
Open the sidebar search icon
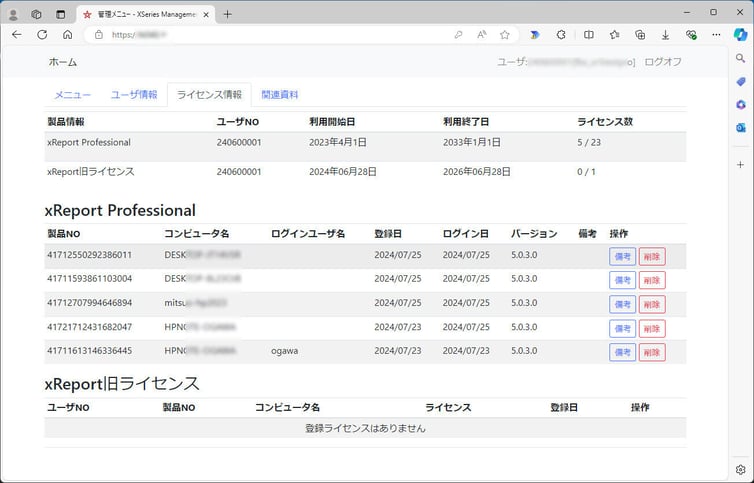coord(741,58)
